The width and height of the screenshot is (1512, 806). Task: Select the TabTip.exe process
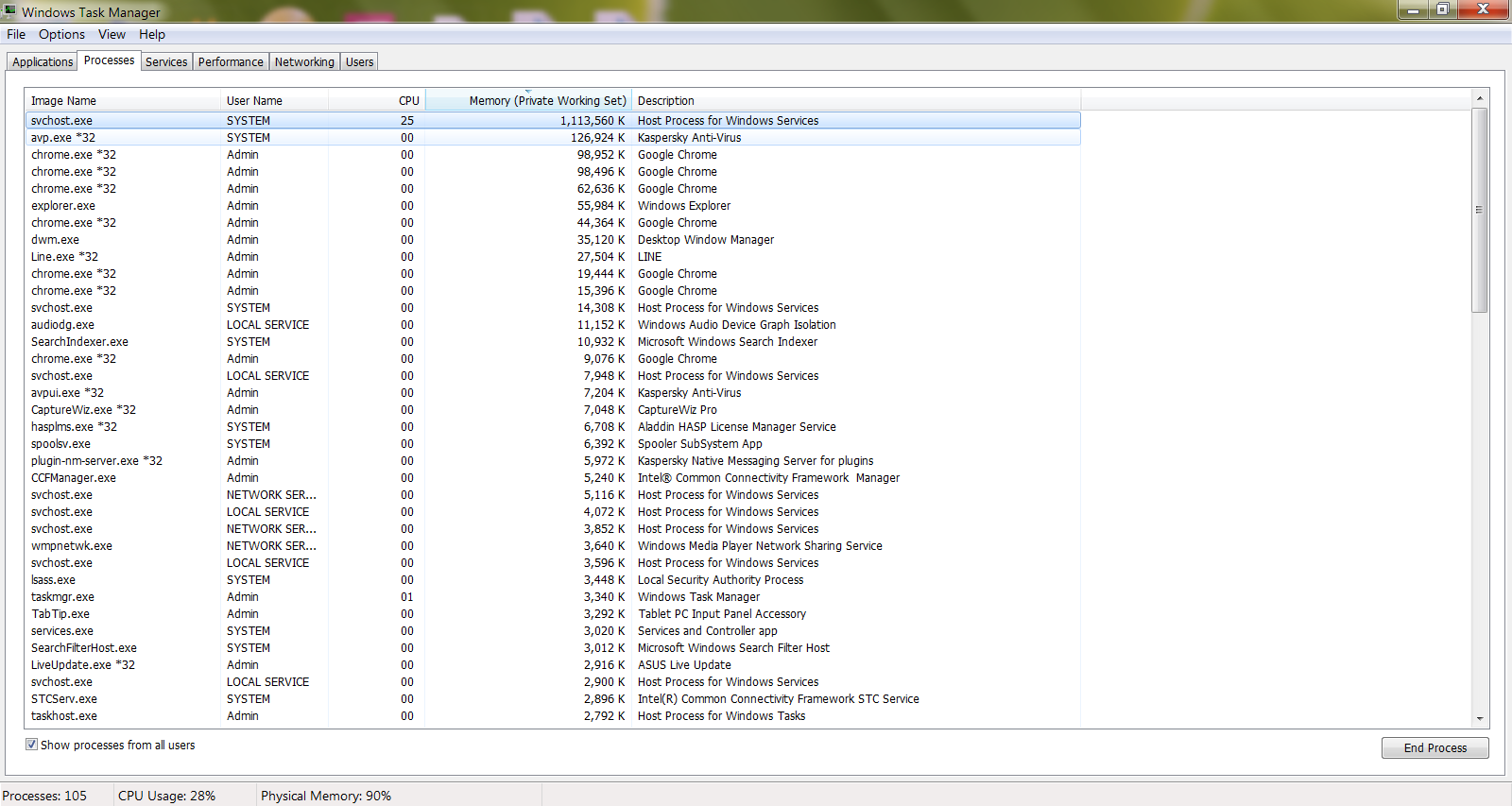click(553, 613)
